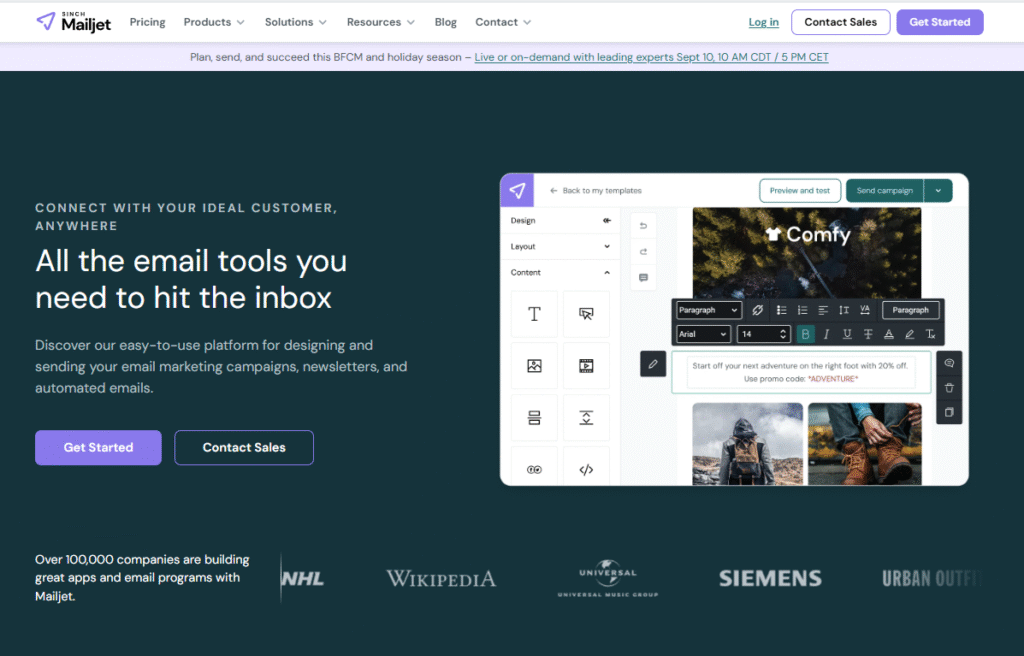Screen dimensions: 1024x656
Task: Open the text alignment icon
Action: (823, 310)
